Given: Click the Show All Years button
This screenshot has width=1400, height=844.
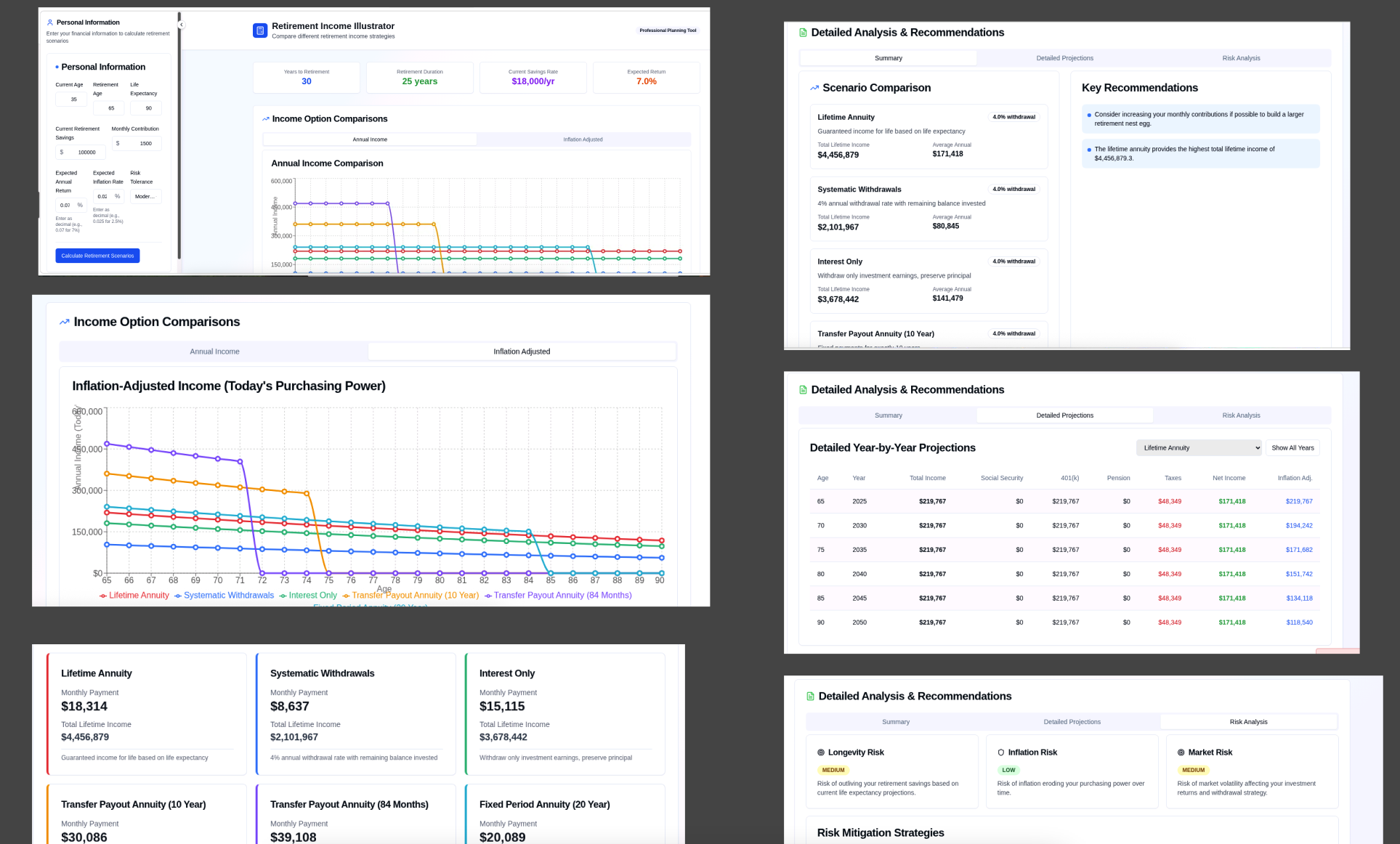Looking at the screenshot, I should click(x=1292, y=448).
